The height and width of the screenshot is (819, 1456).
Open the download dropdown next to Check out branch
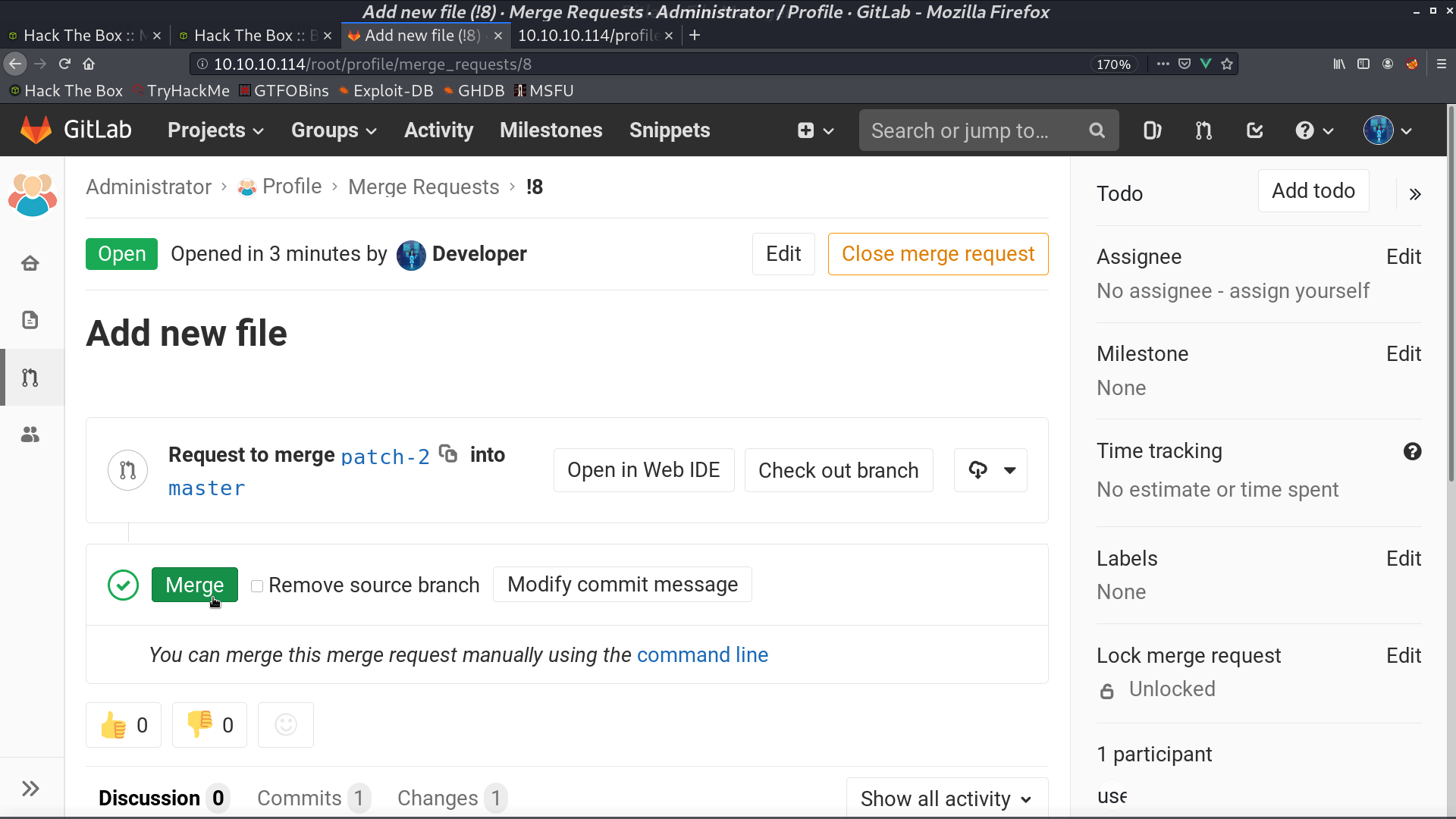[990, 470]
